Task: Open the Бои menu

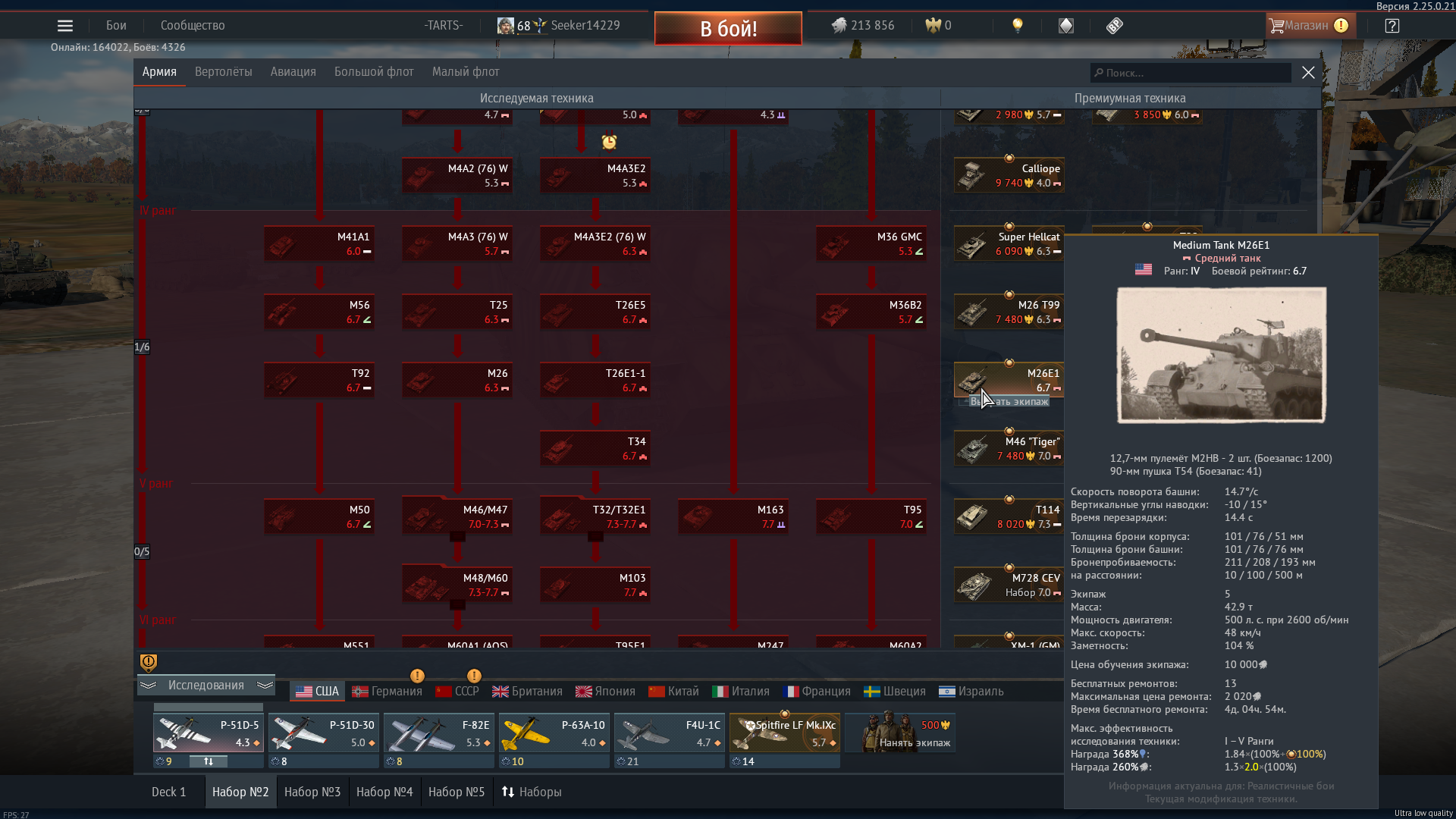Action: 116,26
